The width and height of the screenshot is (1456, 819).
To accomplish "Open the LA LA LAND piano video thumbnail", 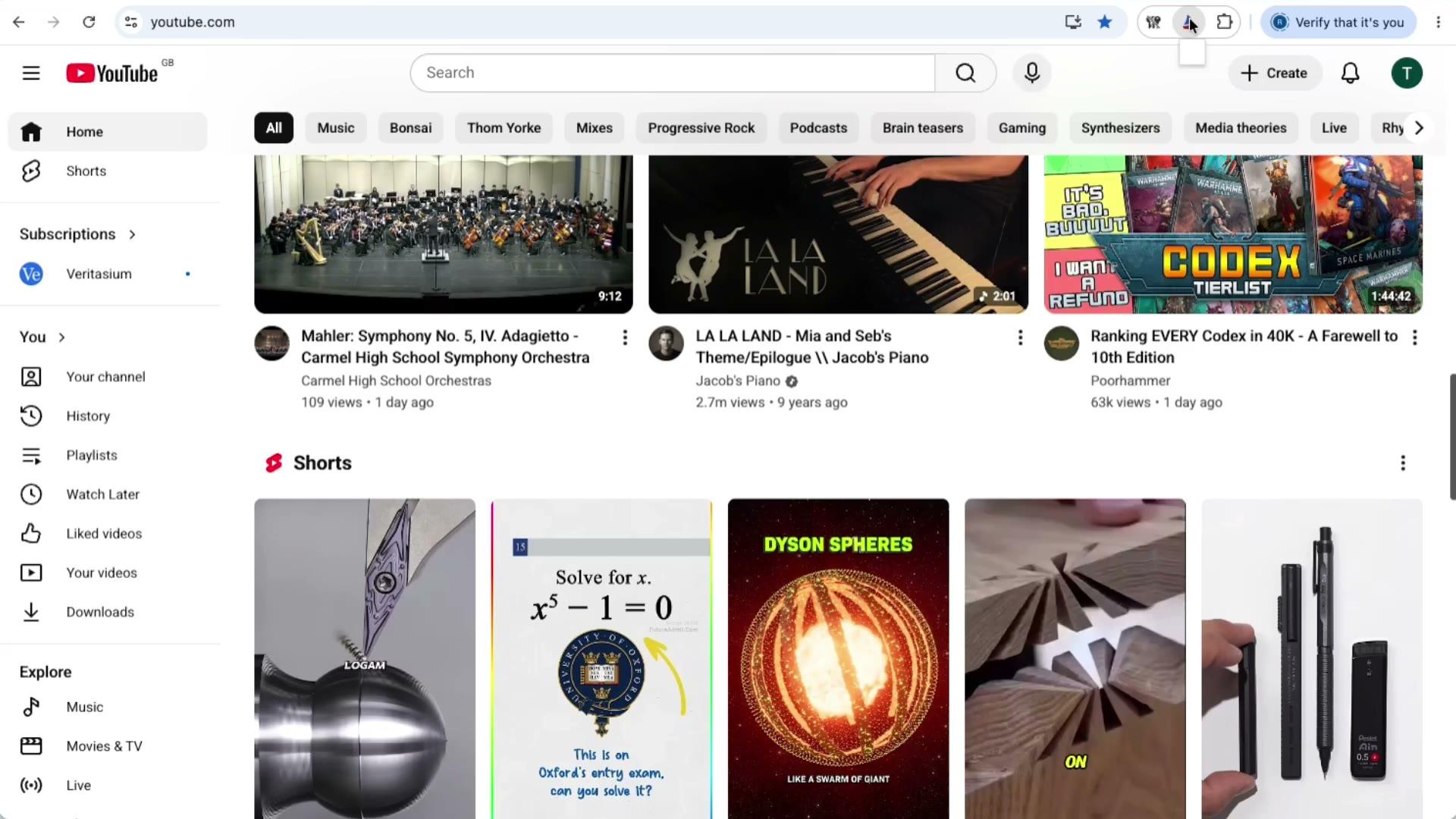I will click(x=839, y=234).
